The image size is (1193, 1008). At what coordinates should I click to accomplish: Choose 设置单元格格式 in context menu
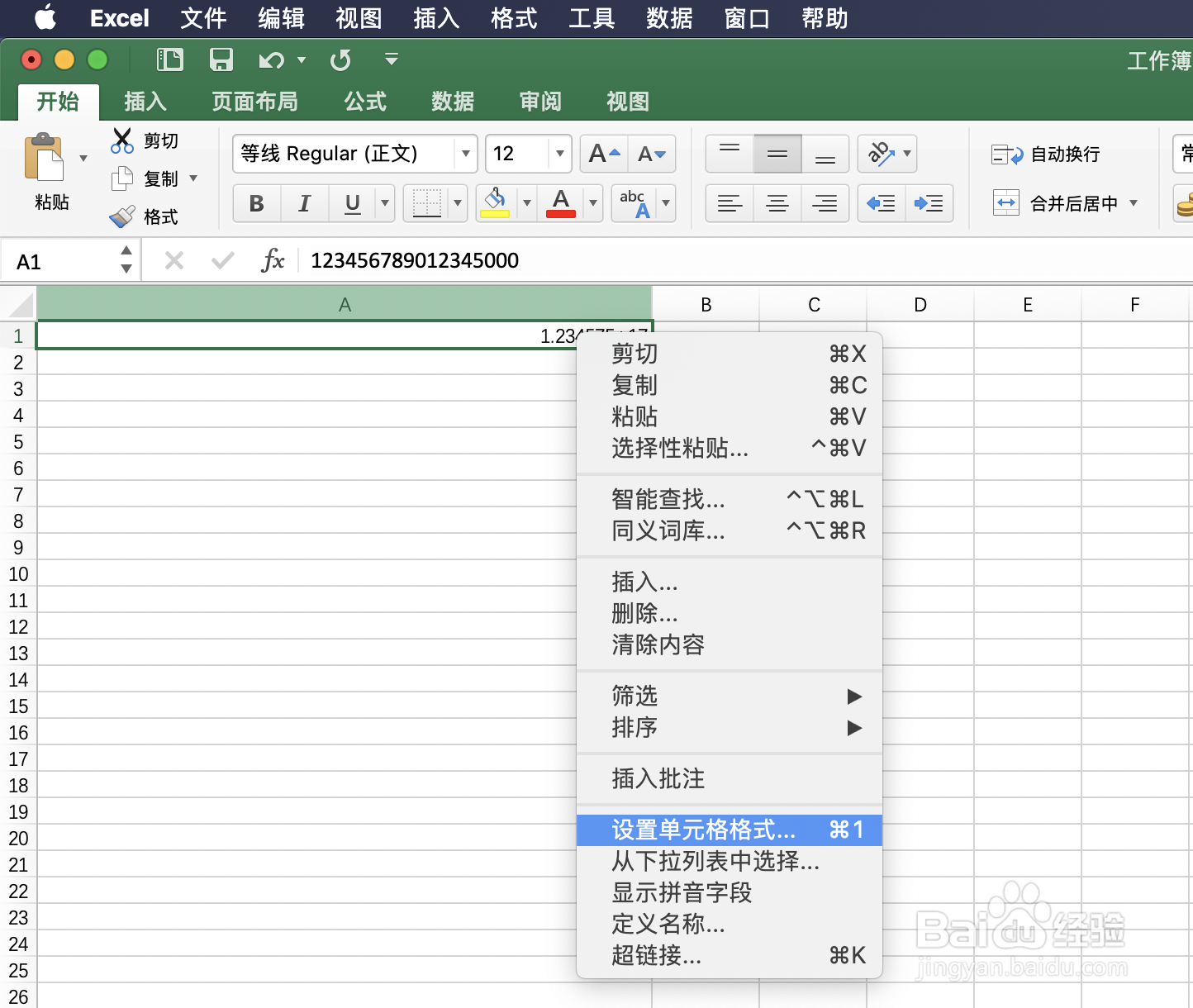pyautogui.click(x=730, y=830)
